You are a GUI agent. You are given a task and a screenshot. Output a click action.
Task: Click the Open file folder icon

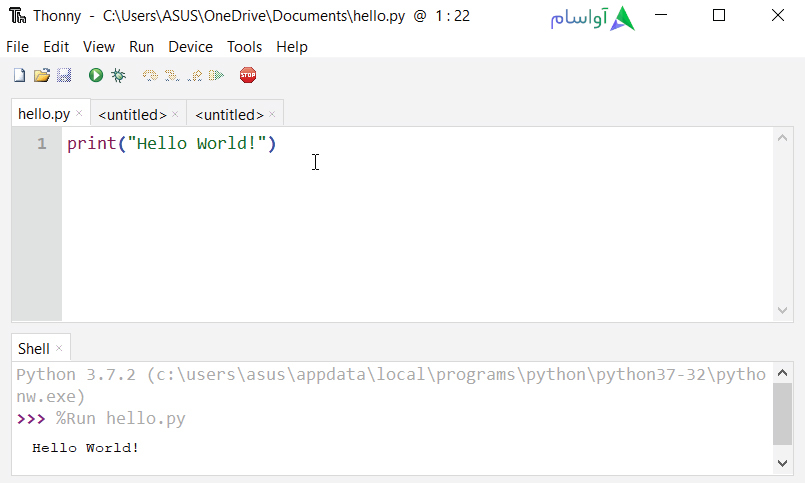pyautogui.click(x=42, y=75)
